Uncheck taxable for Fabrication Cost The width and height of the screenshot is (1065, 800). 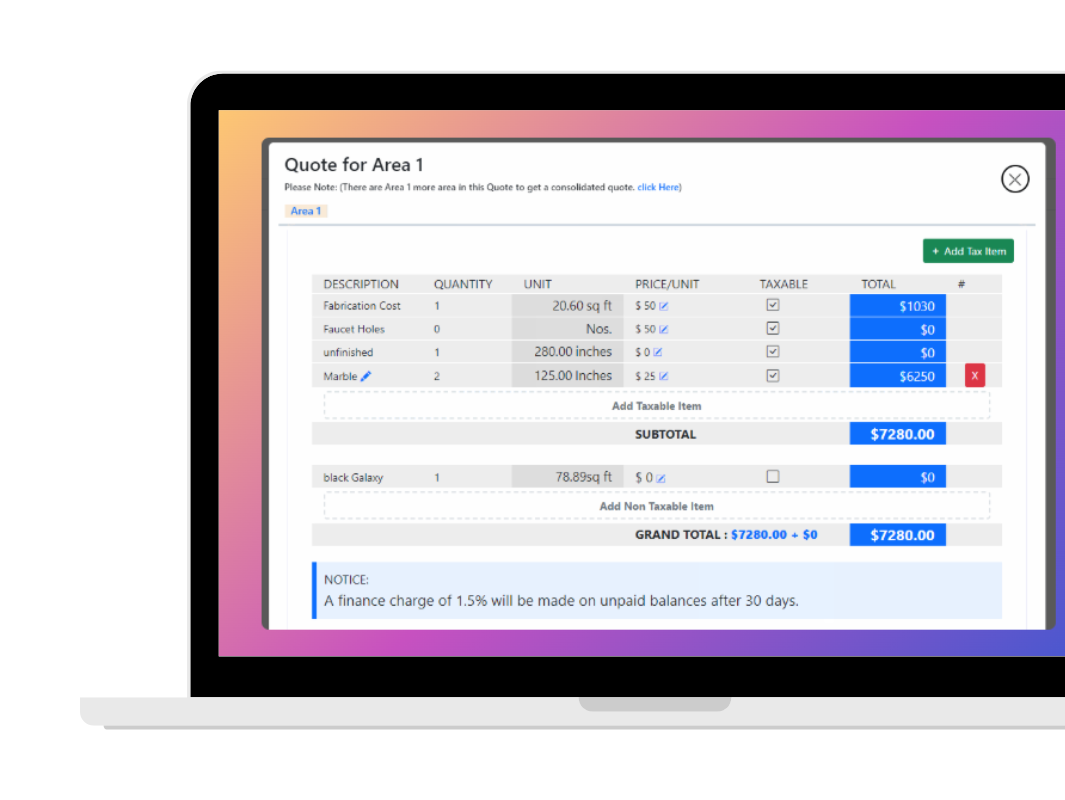[x=772, y=305]
